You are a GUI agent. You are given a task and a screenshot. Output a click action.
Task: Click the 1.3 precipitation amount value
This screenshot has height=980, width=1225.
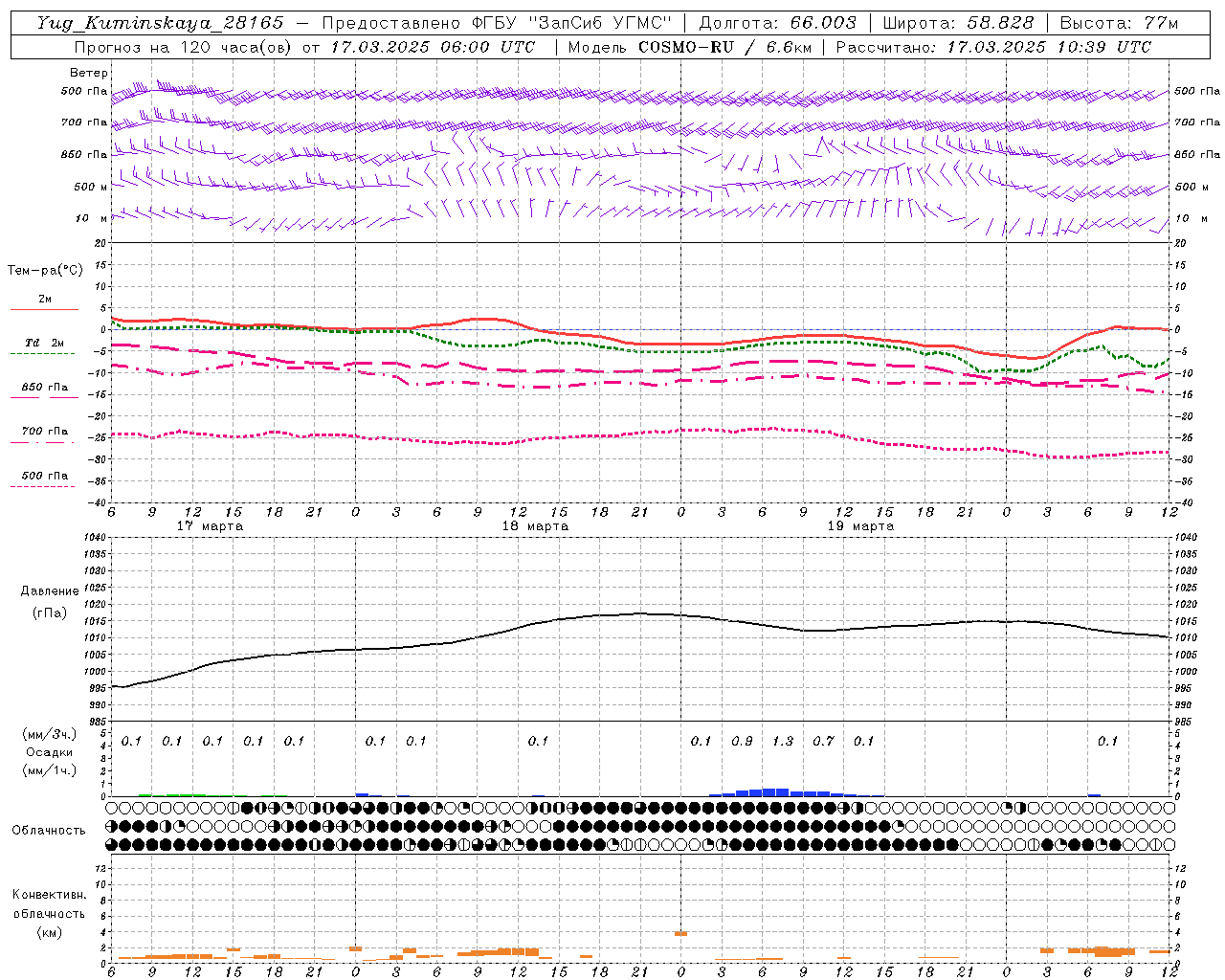(x=783, y=741)
